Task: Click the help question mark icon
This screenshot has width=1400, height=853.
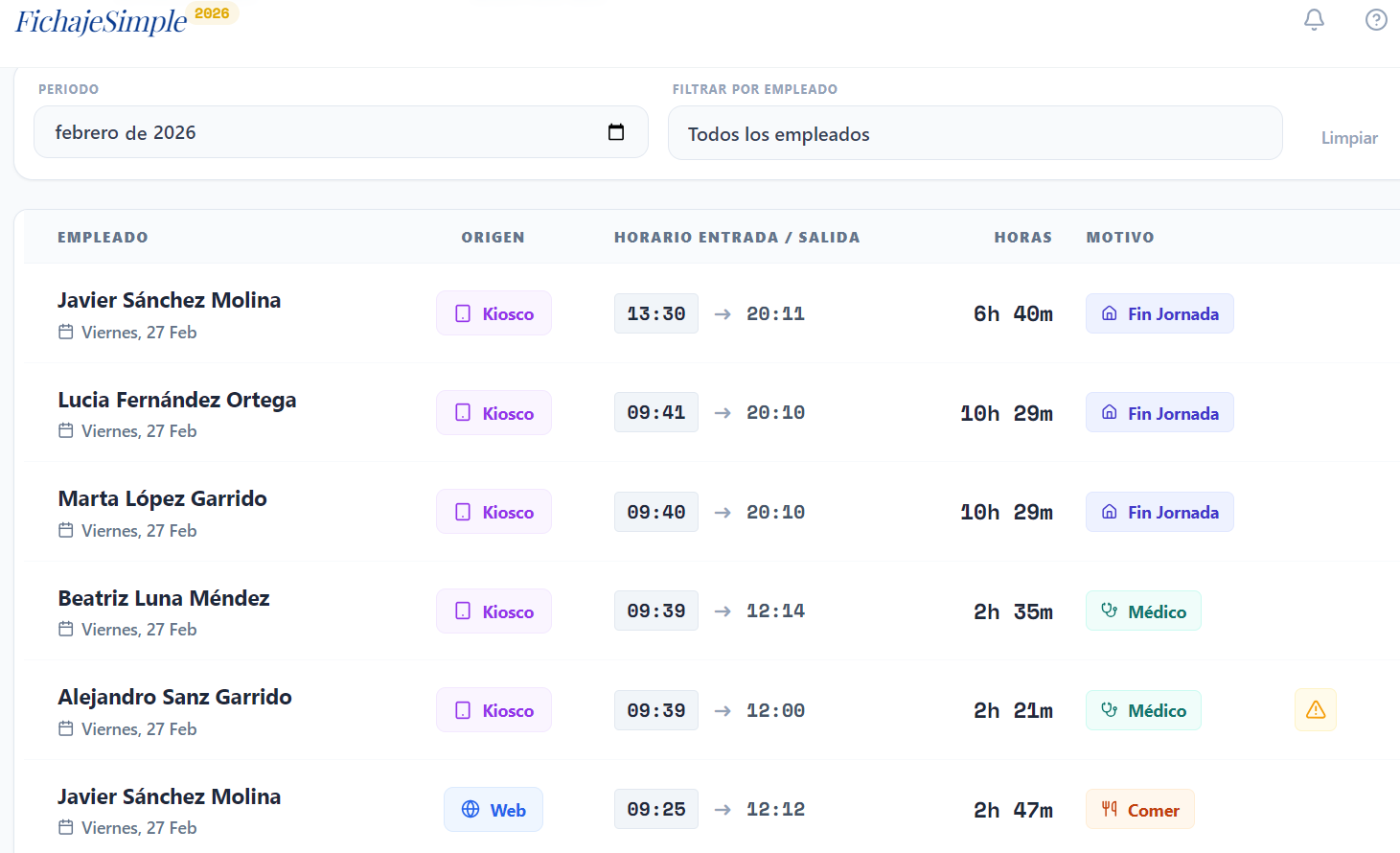Action: 1376,20
